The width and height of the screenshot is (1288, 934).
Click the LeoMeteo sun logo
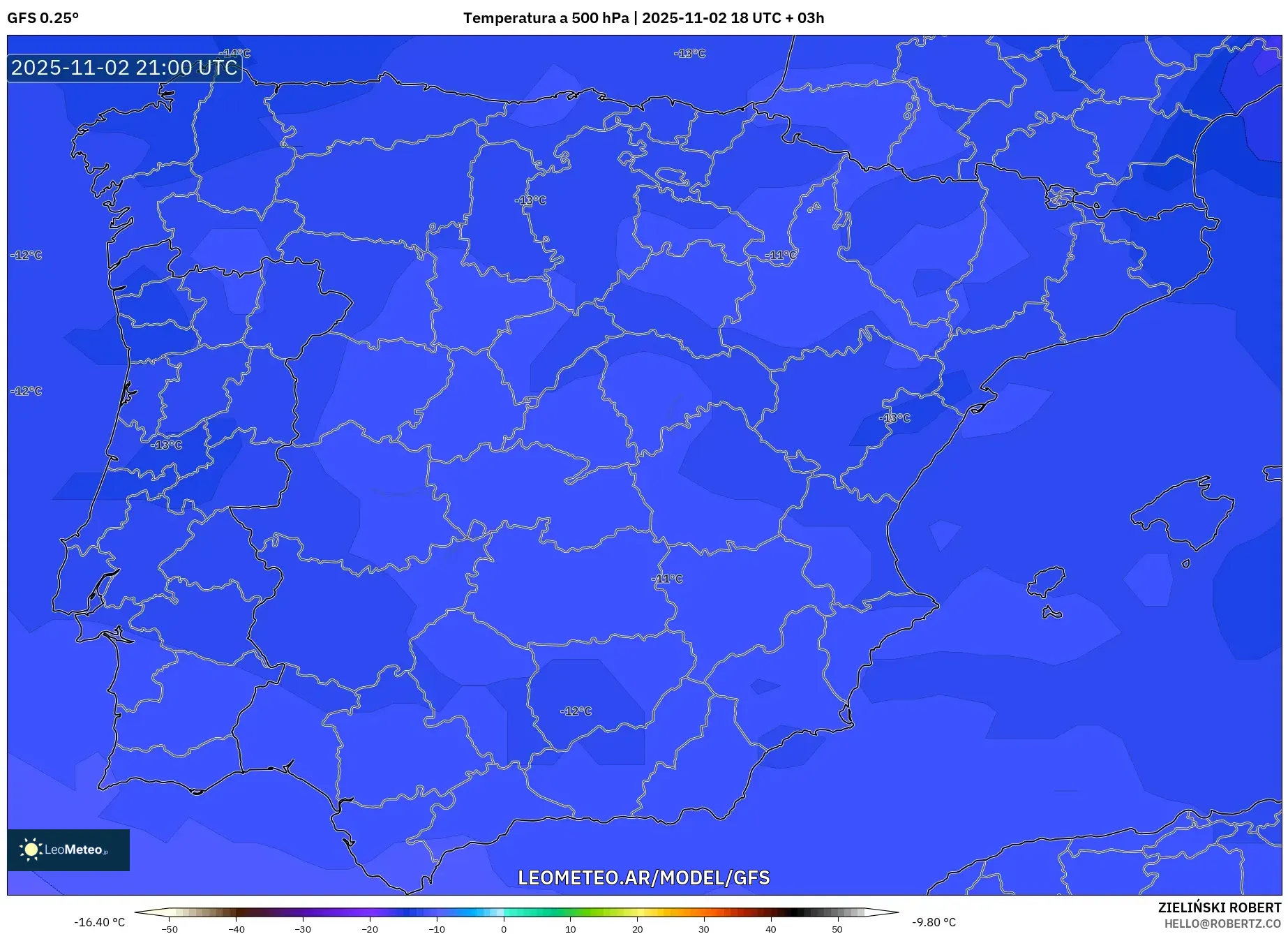pyautogui.click(x=31, y=848)
